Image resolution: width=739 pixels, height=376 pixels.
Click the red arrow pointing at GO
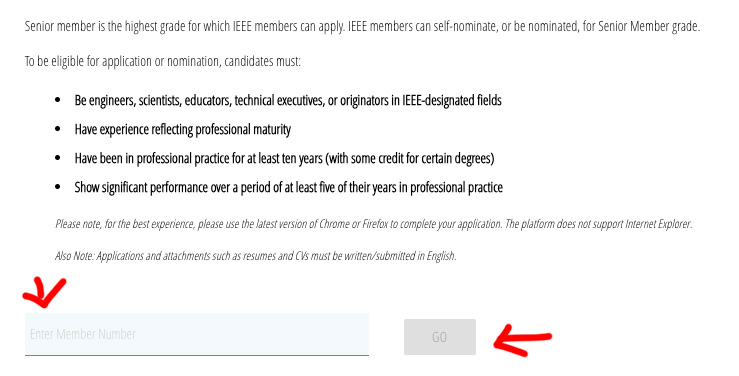(x=522, y=341)
